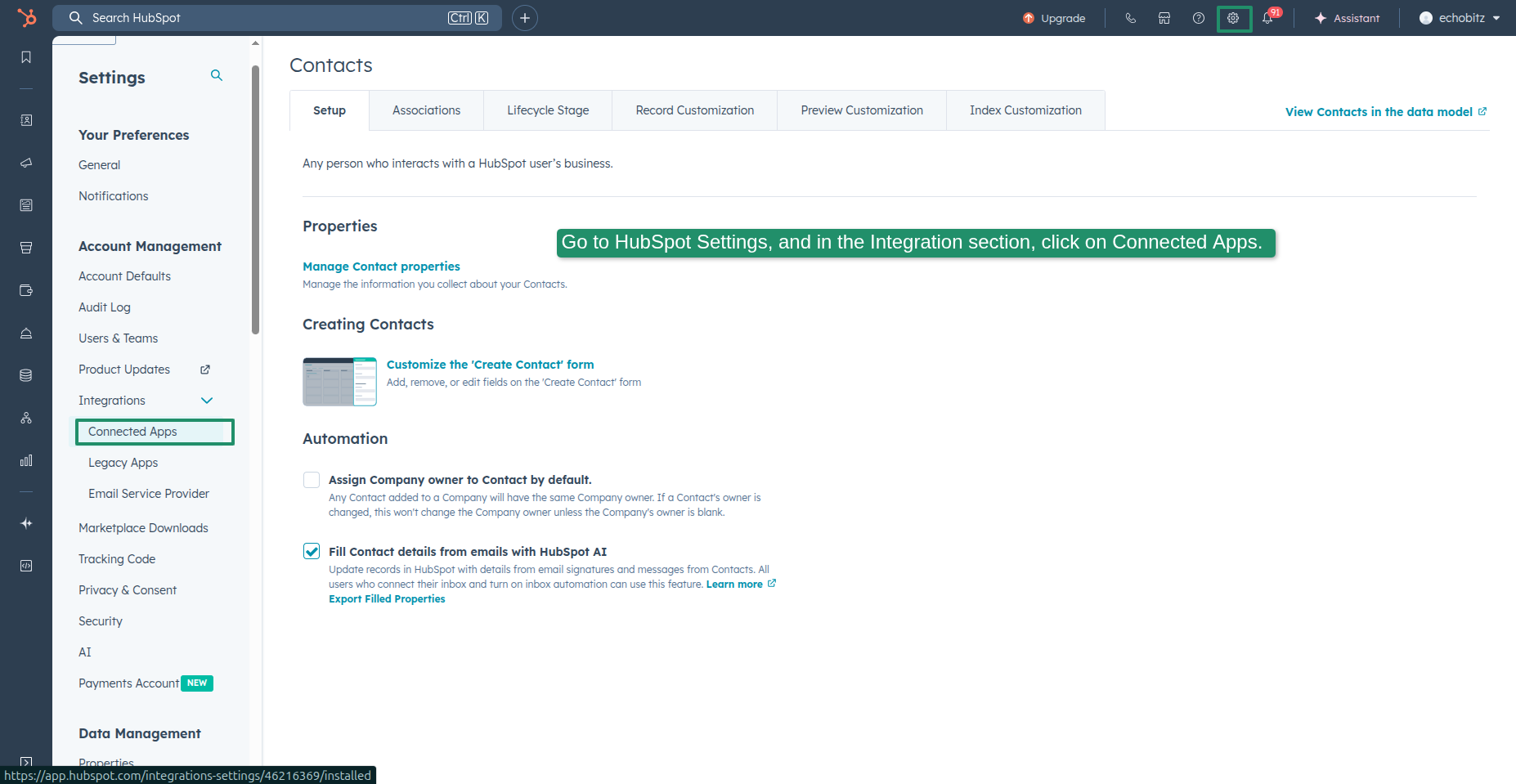This screenshot has height=784, width=1516.
Task: Open the Reporting bar chart icon in sidebar
Action: (x=26, y=460)
